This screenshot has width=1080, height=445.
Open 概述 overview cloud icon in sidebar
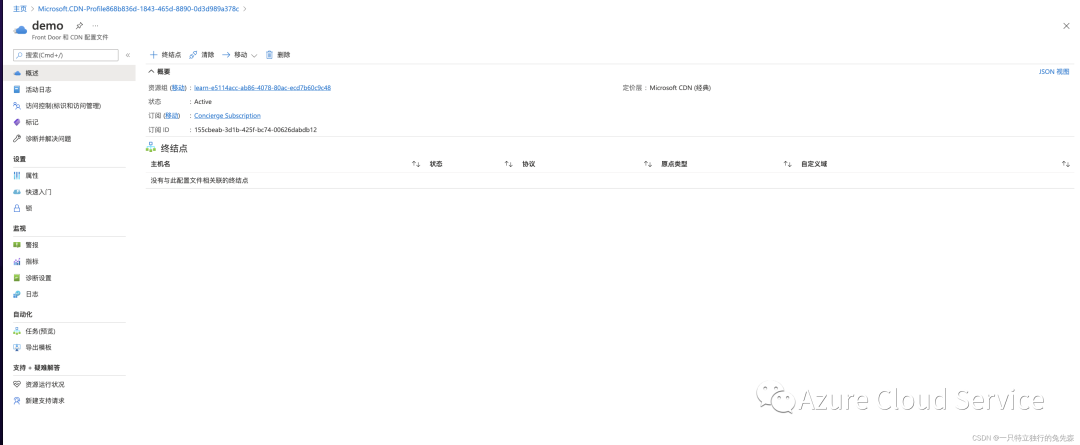[x=17, y=73]
